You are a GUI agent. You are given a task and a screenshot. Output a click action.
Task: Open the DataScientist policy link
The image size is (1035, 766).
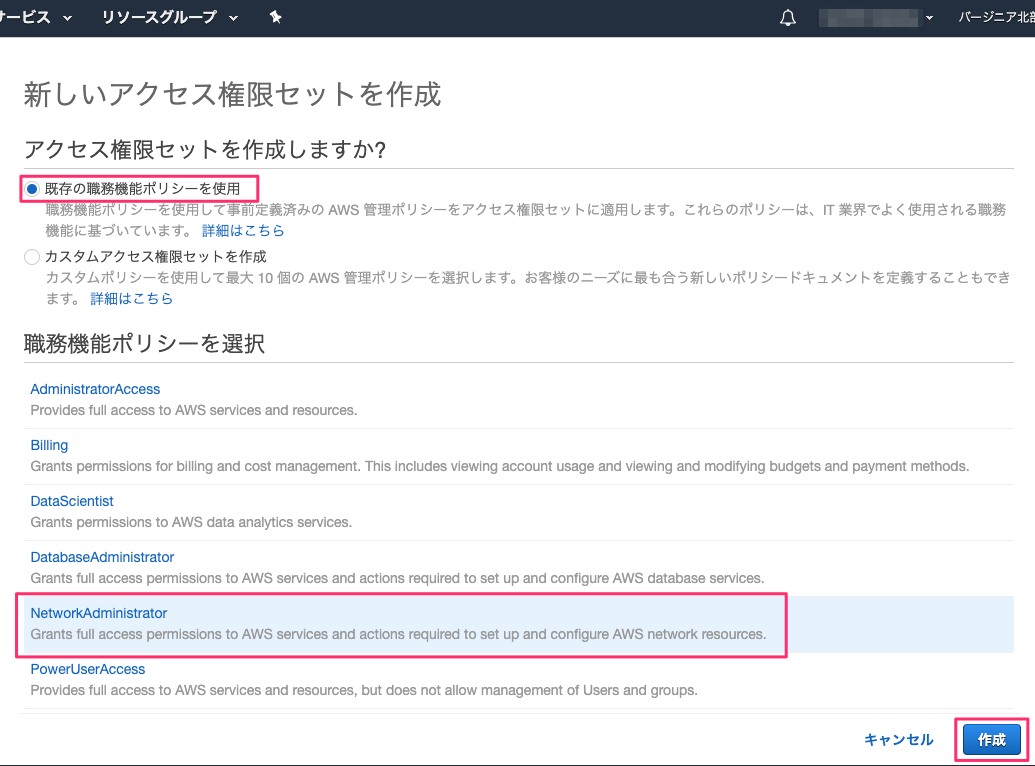71,501
